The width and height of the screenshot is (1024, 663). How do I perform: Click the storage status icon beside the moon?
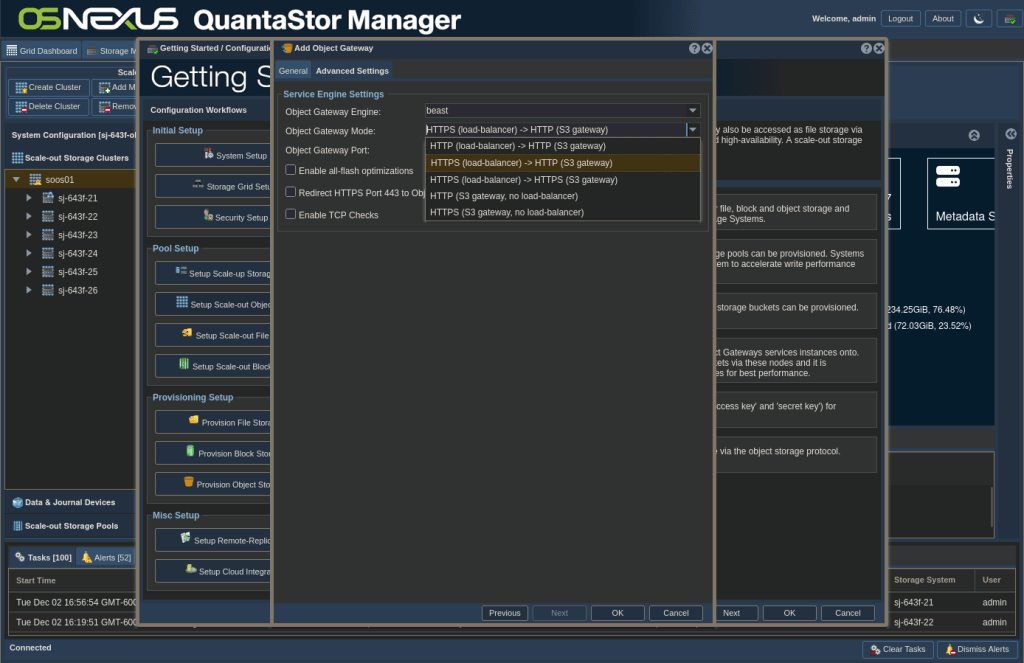1006,19
